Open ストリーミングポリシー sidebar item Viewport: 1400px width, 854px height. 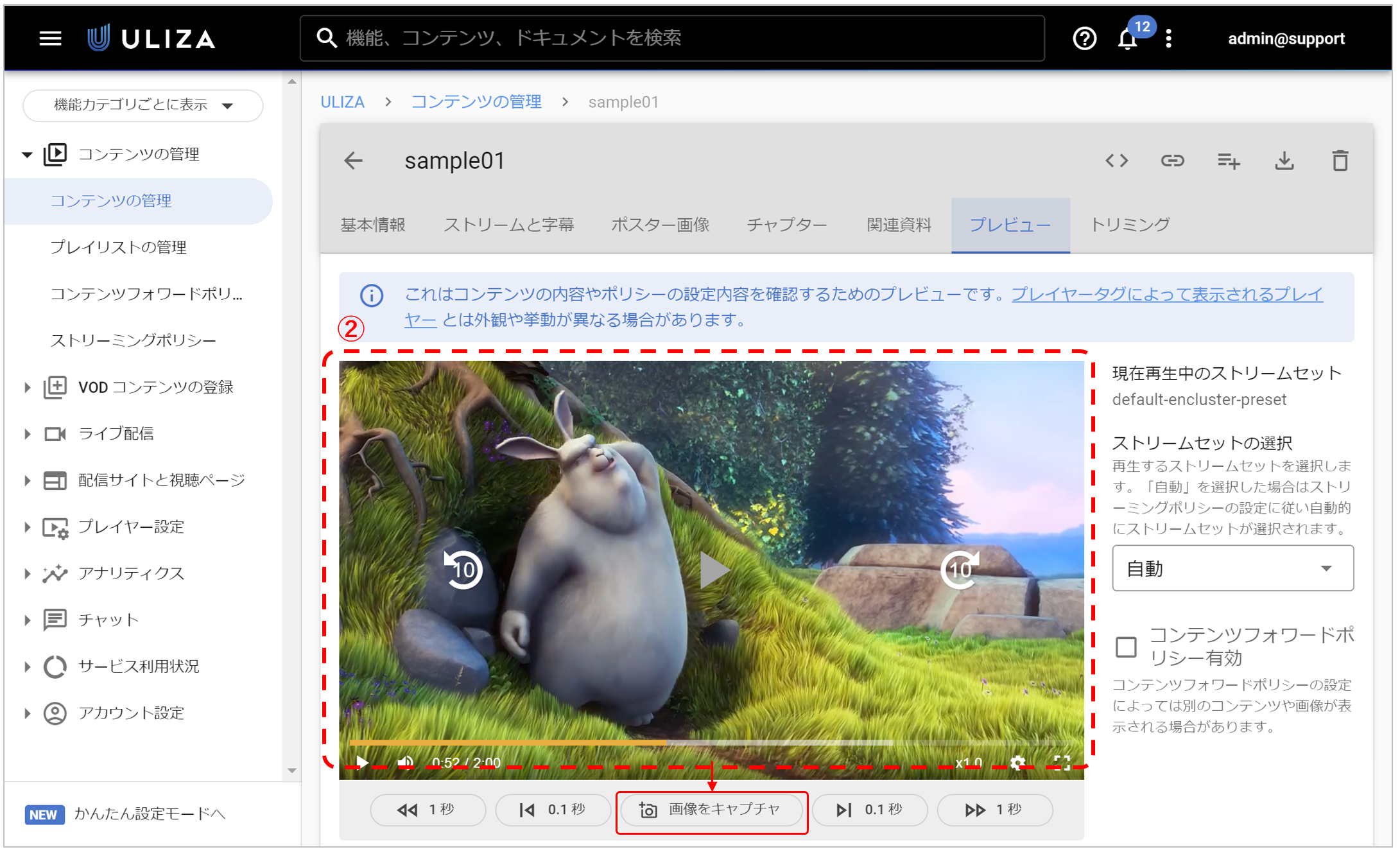tap(133, 340)
